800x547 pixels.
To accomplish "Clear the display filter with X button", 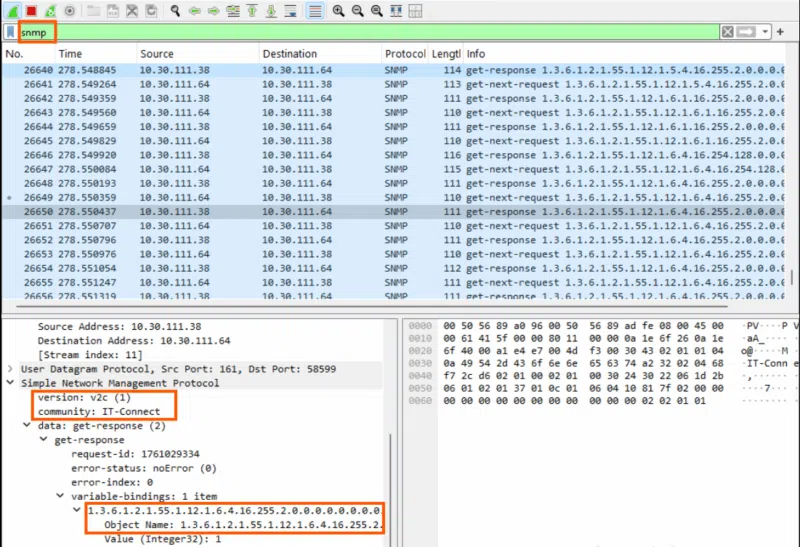I will click(728, 32).
